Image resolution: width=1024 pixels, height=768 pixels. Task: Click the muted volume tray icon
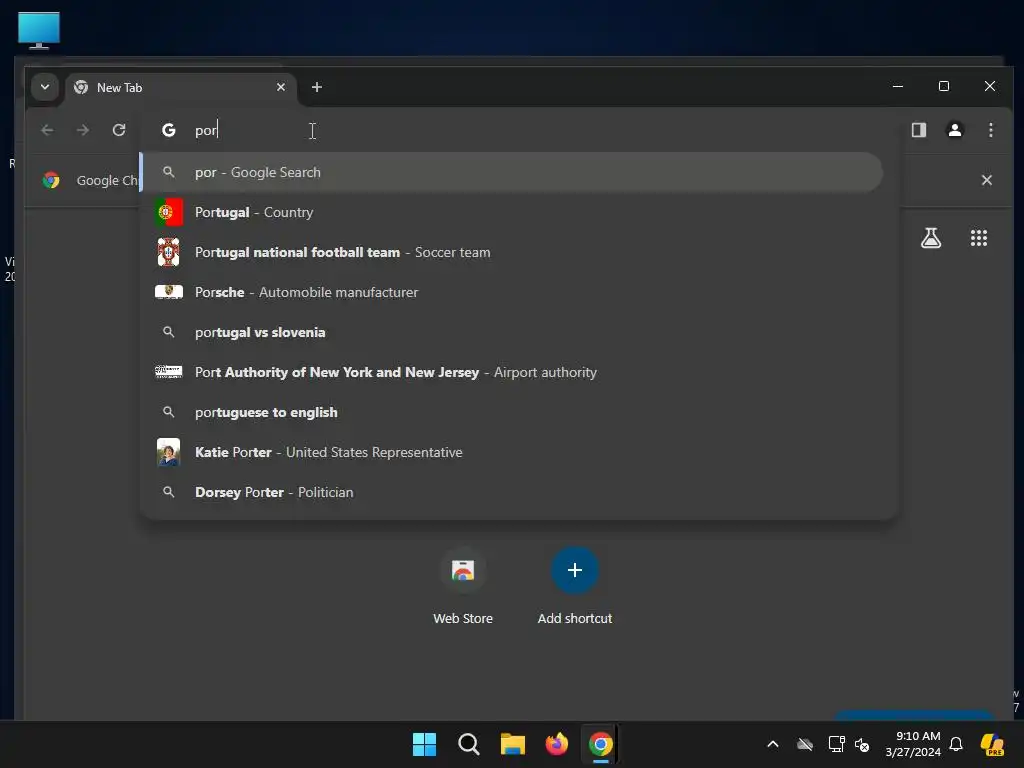pyautogui.click(x=862, y=744)
